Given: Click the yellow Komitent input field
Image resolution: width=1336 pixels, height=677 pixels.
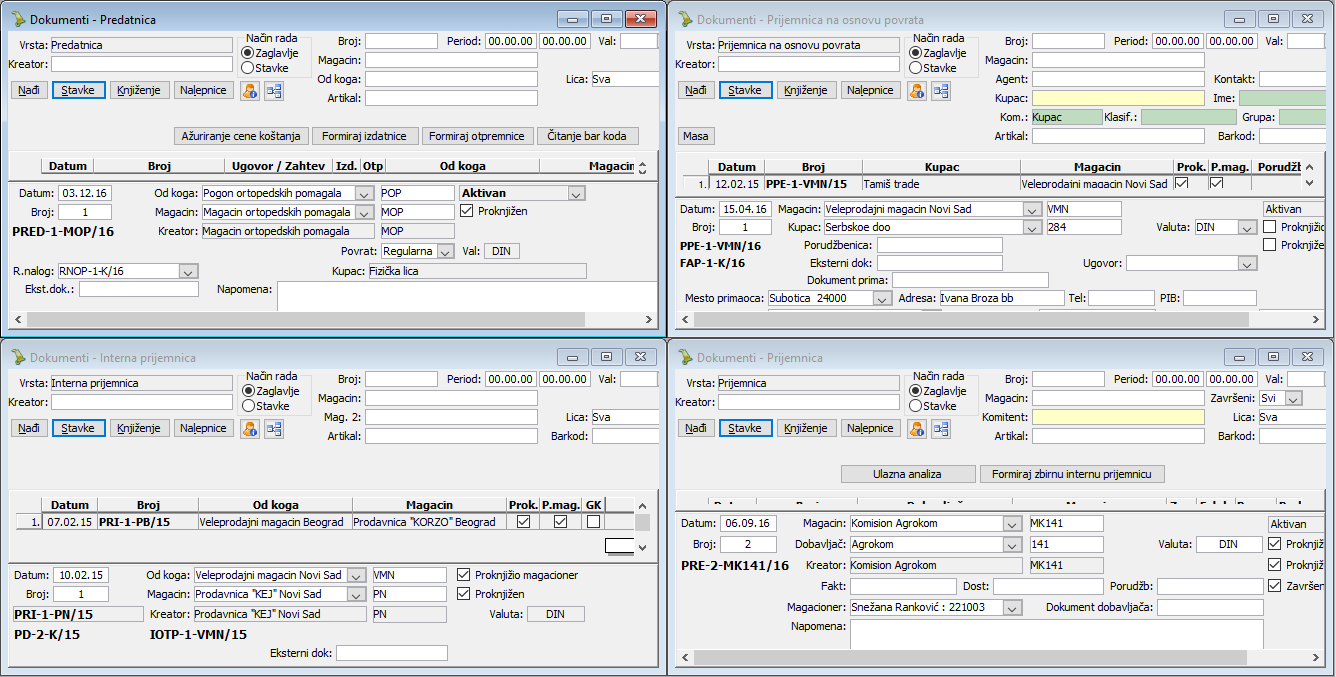Looking at the screenshot, I should click(1118, 417).
